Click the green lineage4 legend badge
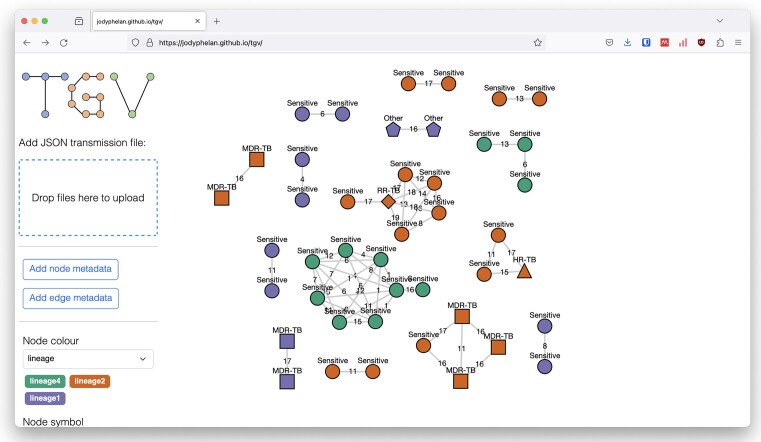Viewport: 761px width, 442px height. 45,381
